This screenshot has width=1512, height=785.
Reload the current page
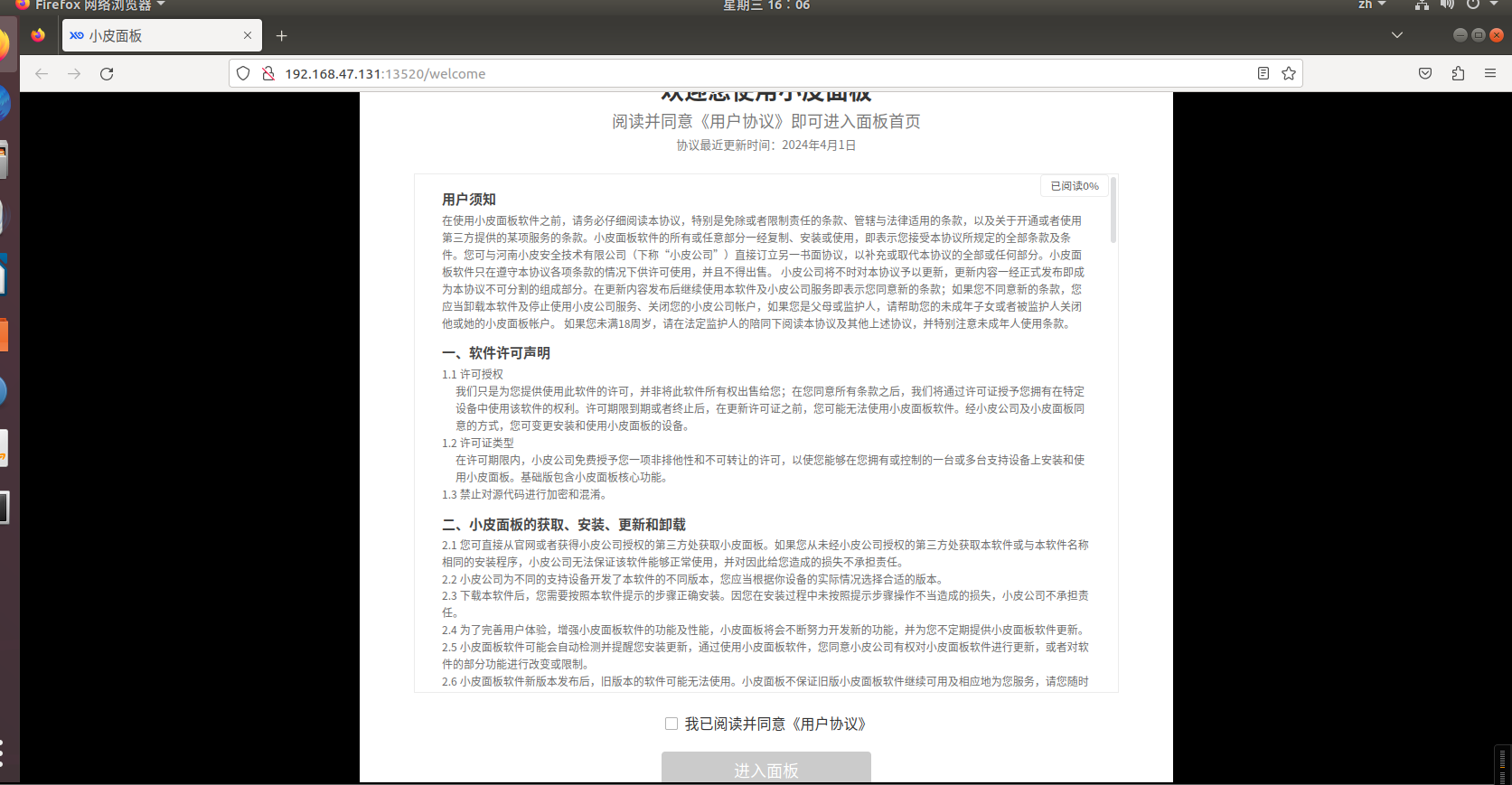[107, 74]
